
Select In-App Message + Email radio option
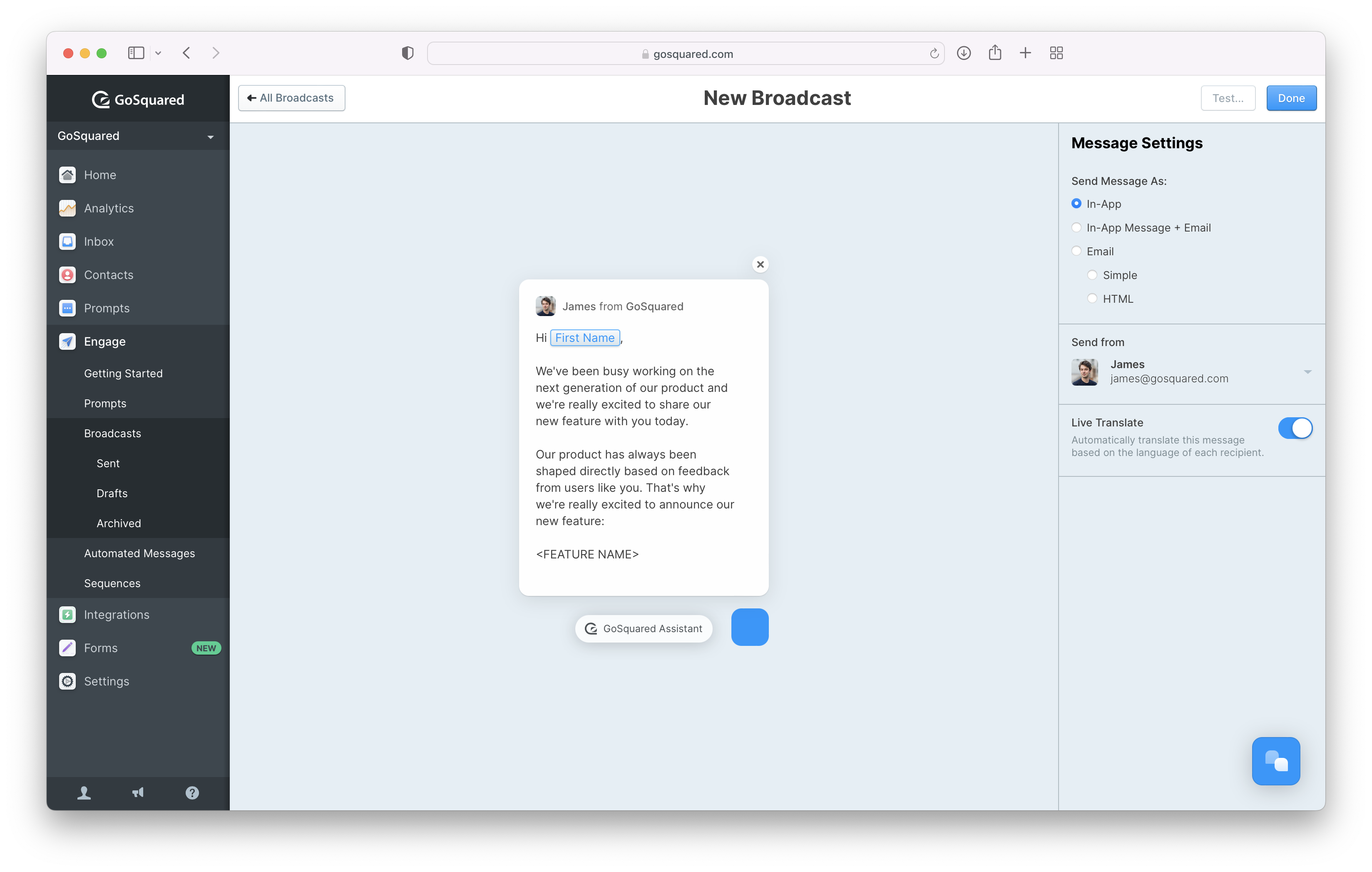point(1076,227)
